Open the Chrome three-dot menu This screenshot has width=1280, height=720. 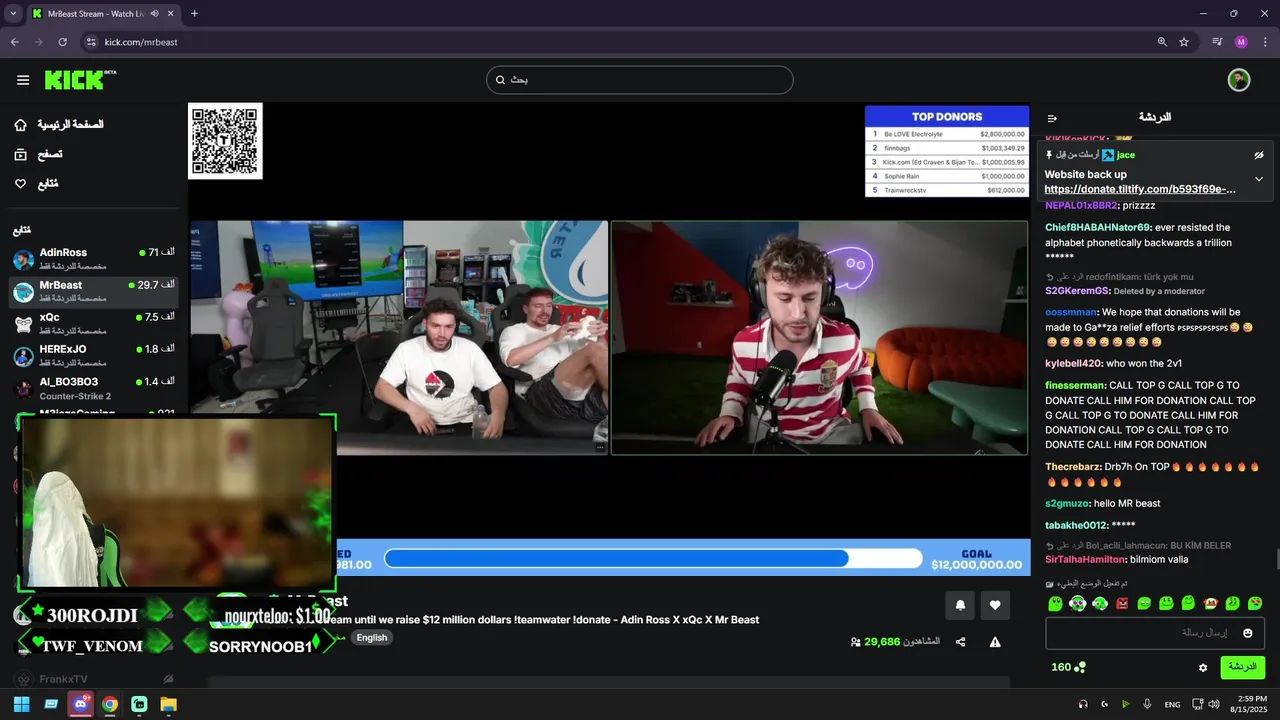[1265, 42]
